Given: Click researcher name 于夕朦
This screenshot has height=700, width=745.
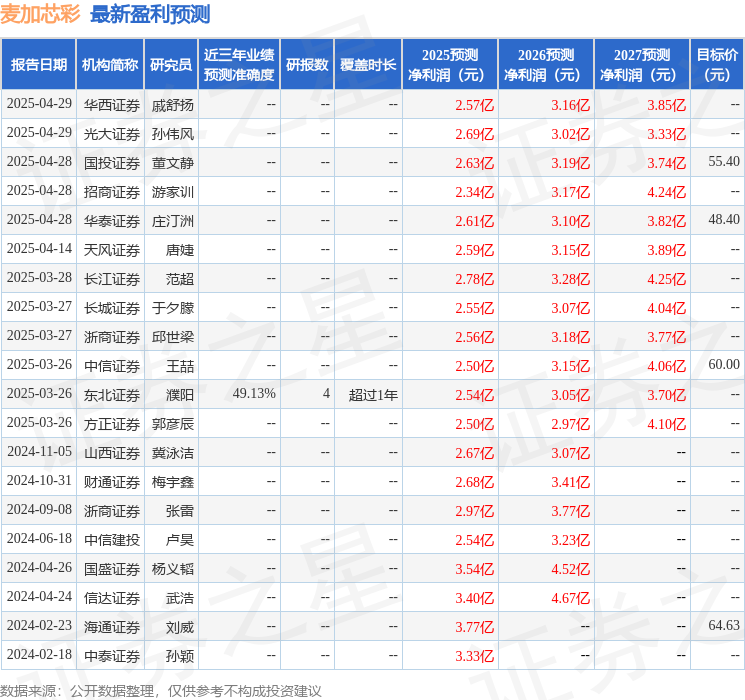Looking at the screenshot, I should 173,308.
